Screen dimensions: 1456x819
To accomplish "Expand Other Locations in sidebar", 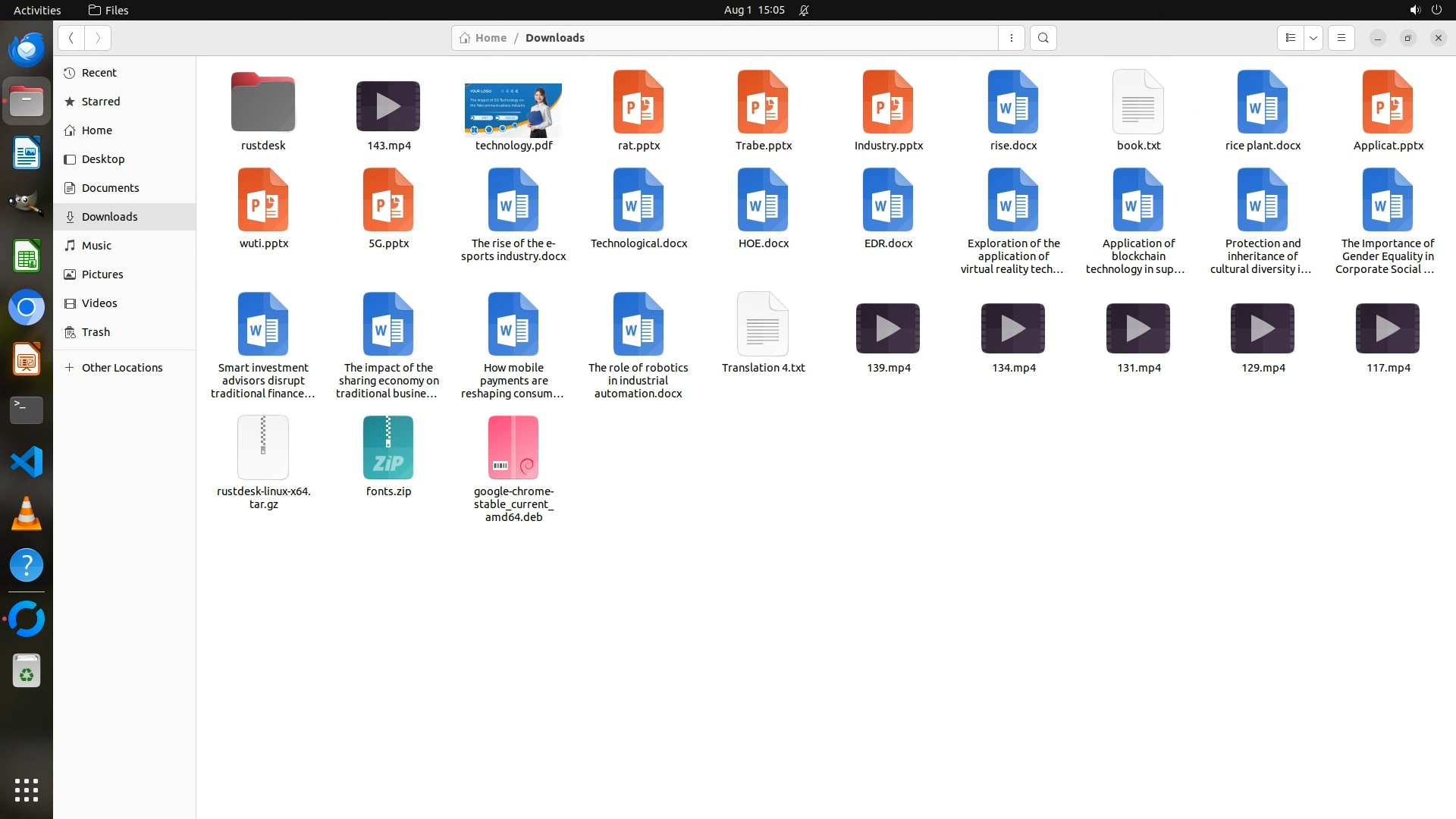I will click(121, 368).
